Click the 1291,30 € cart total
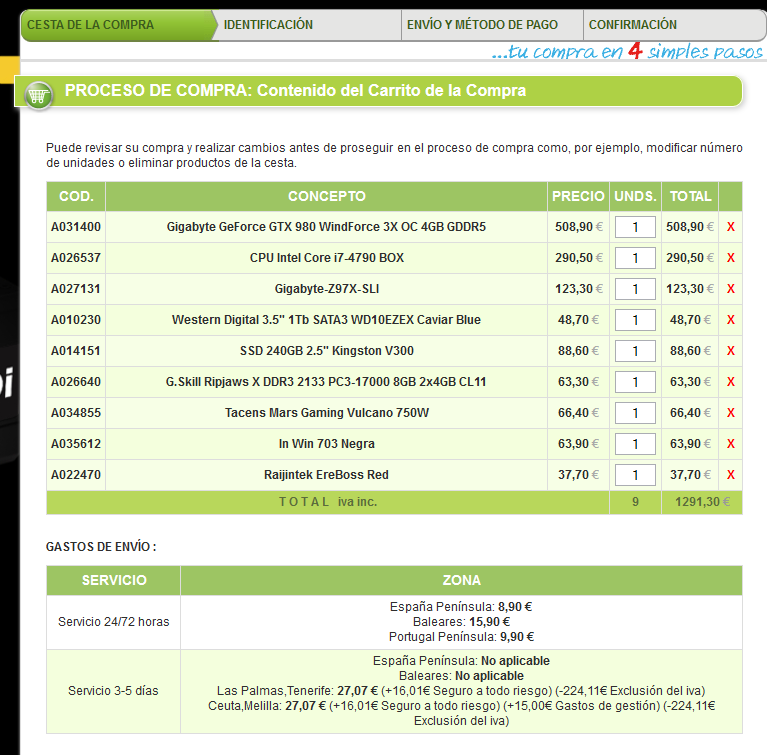767x755 pixels. [702, 502]
